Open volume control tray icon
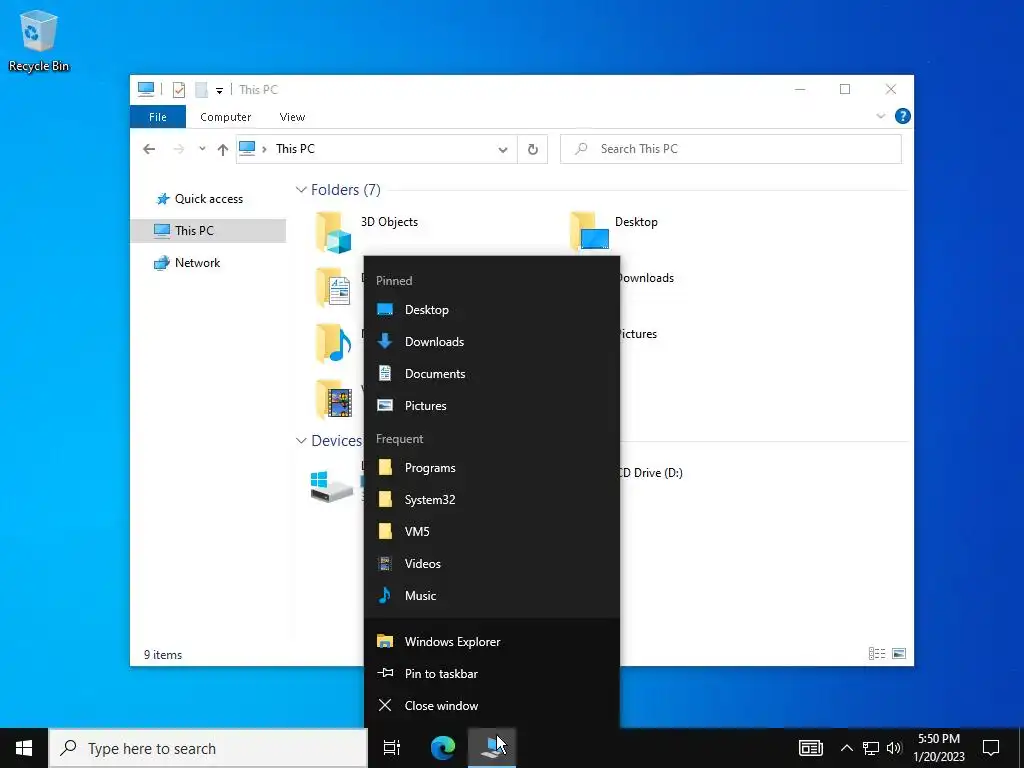Screen dimensions: 1024x768 click(x=894, y=748)
